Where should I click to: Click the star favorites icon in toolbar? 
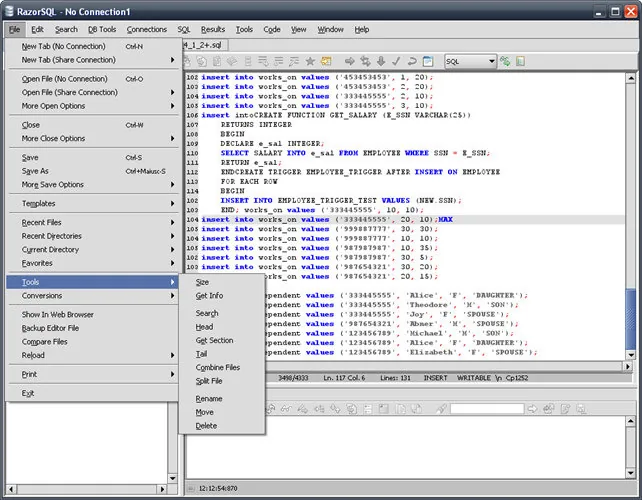310,61
